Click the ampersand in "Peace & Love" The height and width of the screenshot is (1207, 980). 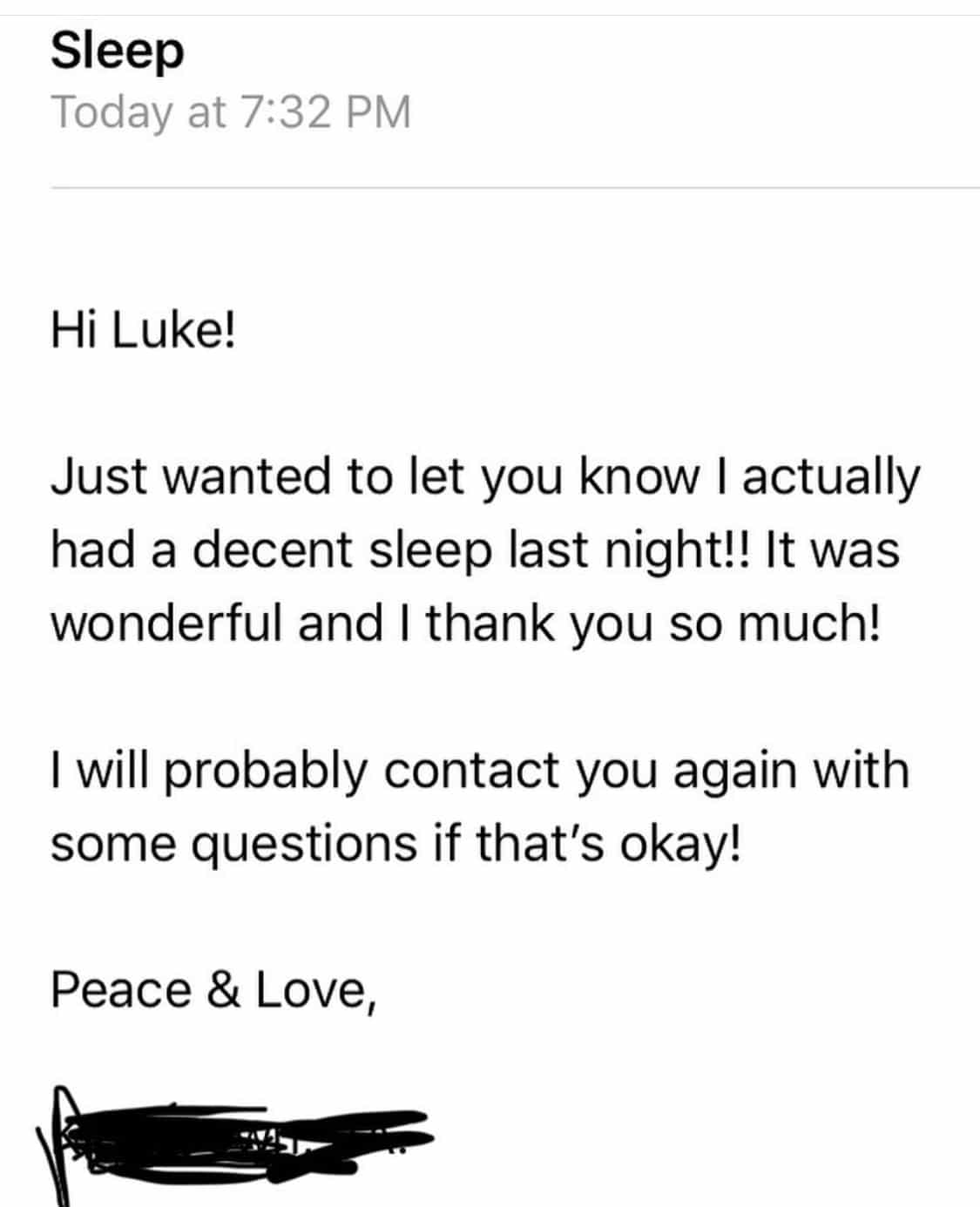[x=224, y=991]
